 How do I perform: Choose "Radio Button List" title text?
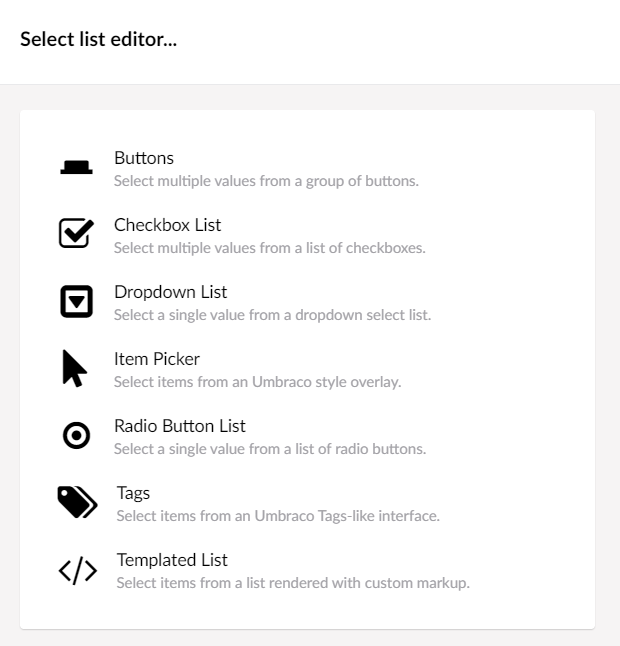180,426
